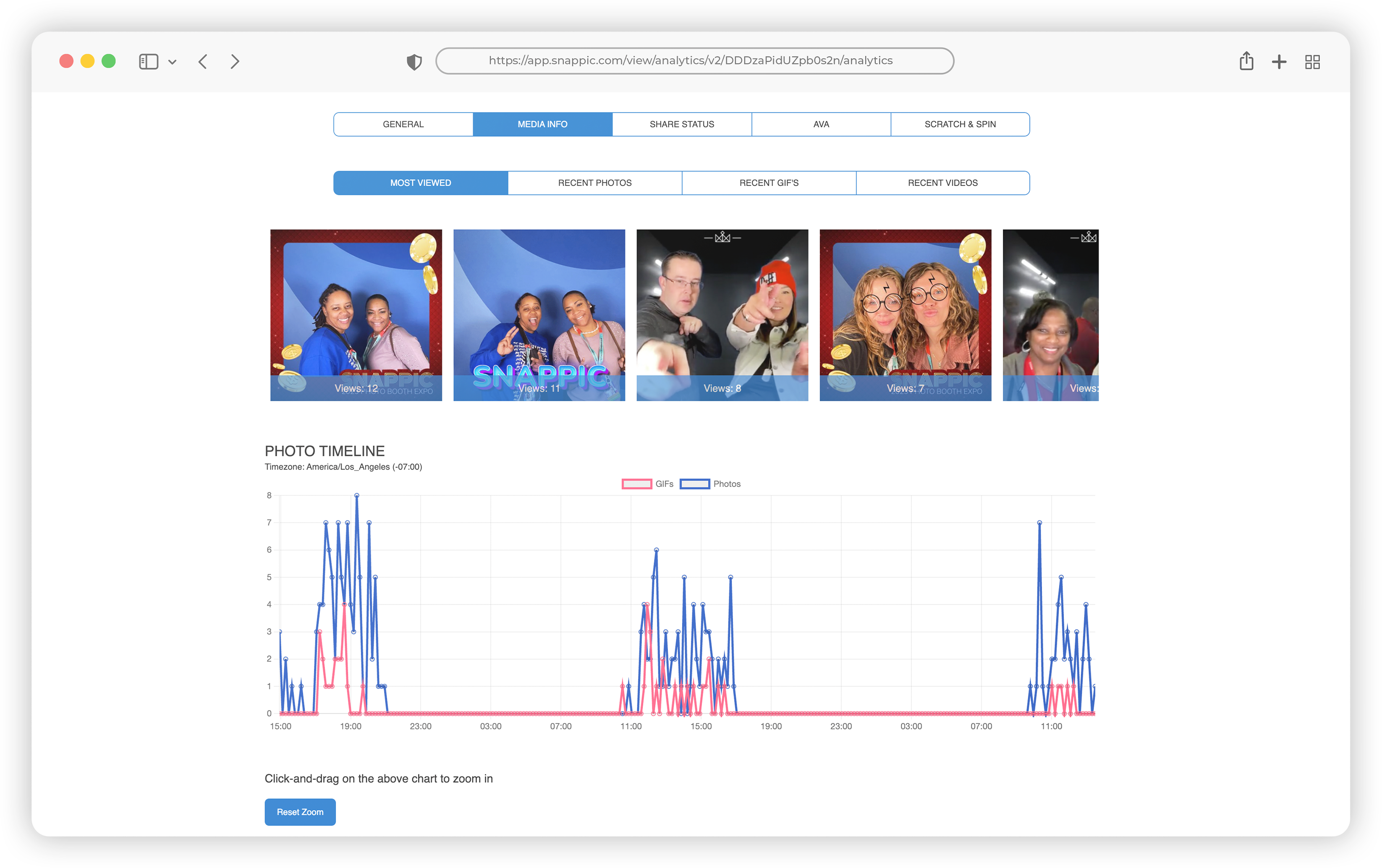Show the Recent Photos section

point(594,183)
